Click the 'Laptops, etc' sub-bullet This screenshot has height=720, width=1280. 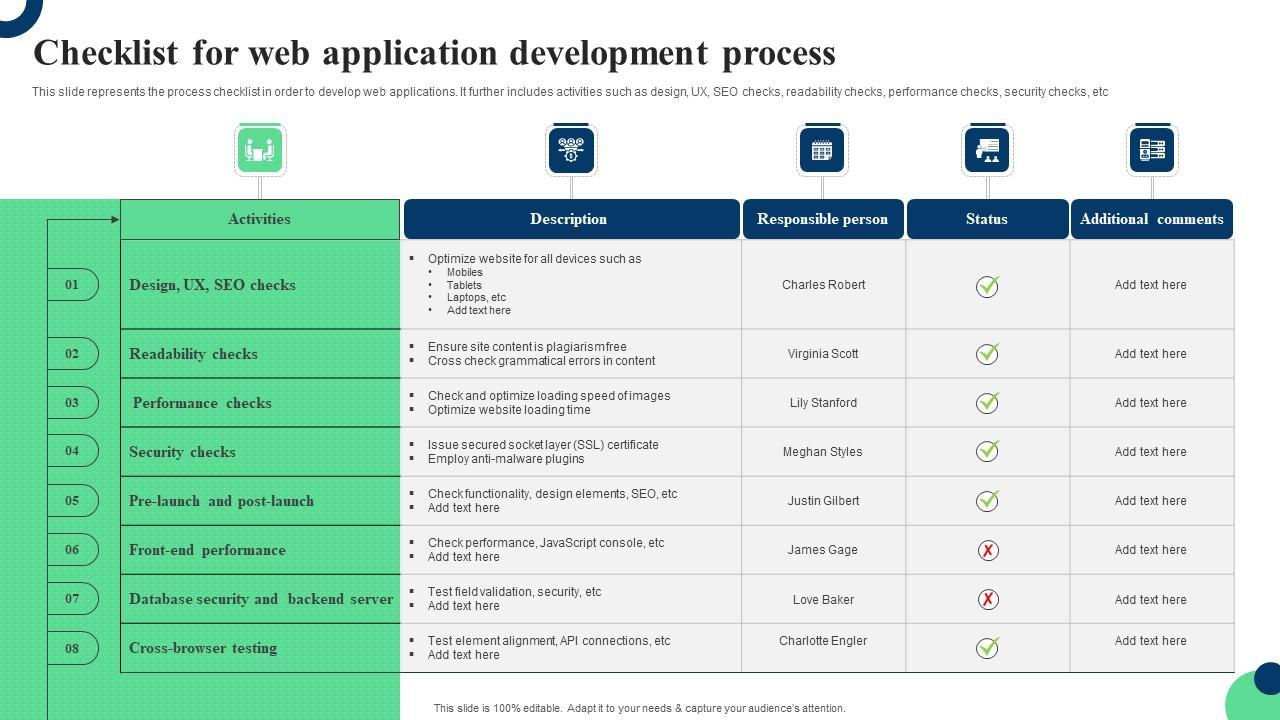click(476, 297)
